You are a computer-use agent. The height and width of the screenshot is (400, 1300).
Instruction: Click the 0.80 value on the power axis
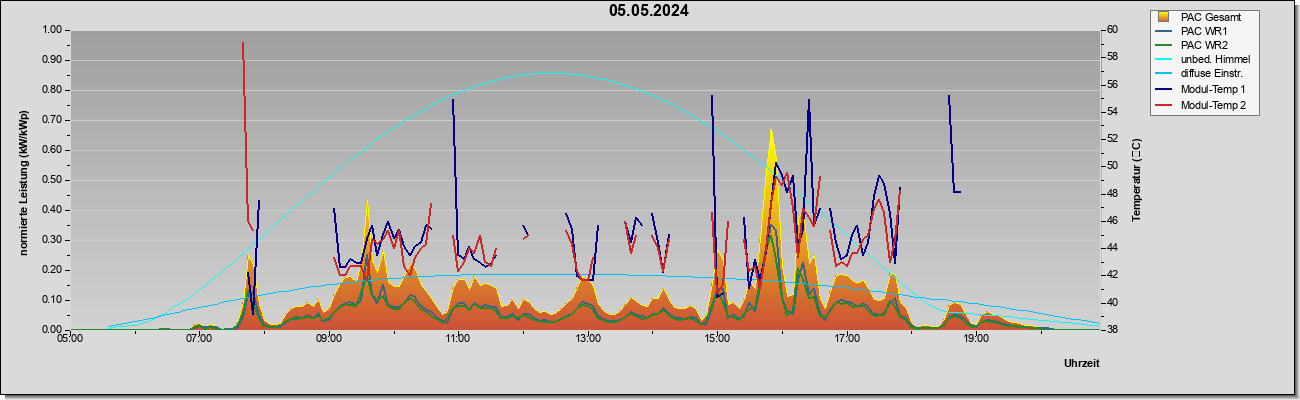(x=51, y=90)
